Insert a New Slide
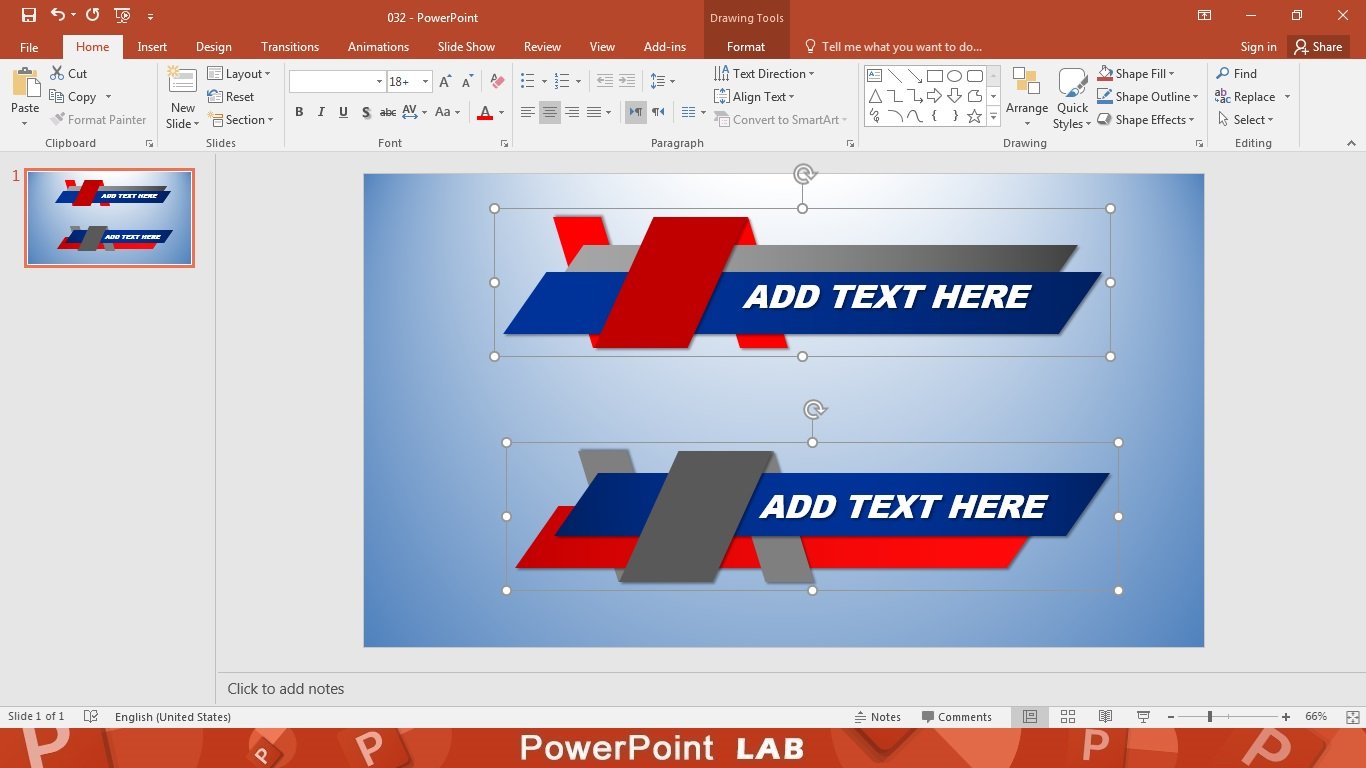This screenshot has height=768, width=1366. [182, 97]
